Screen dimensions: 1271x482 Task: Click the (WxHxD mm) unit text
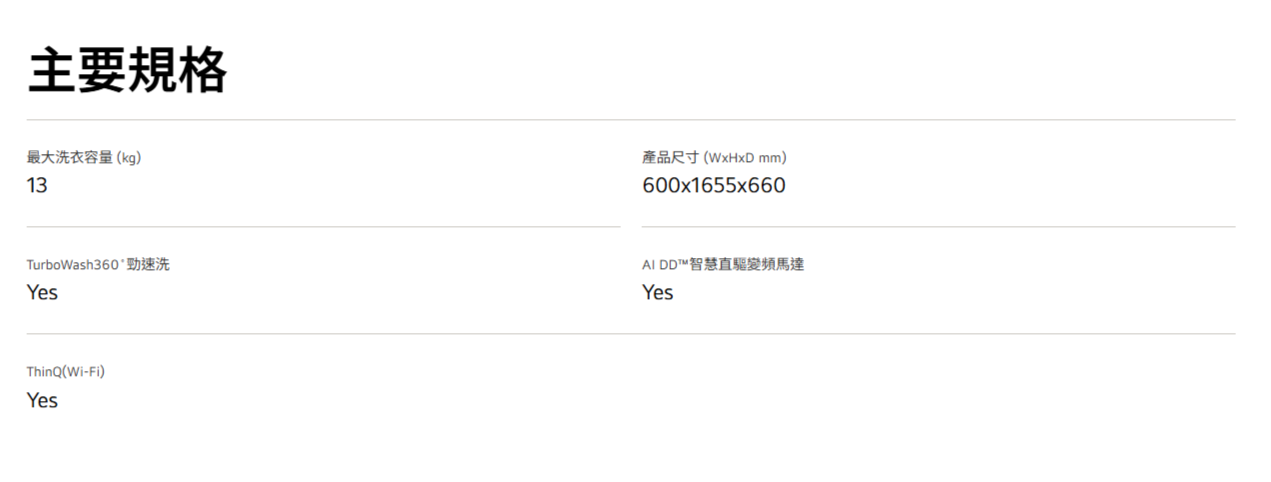(x=745, y=157)
